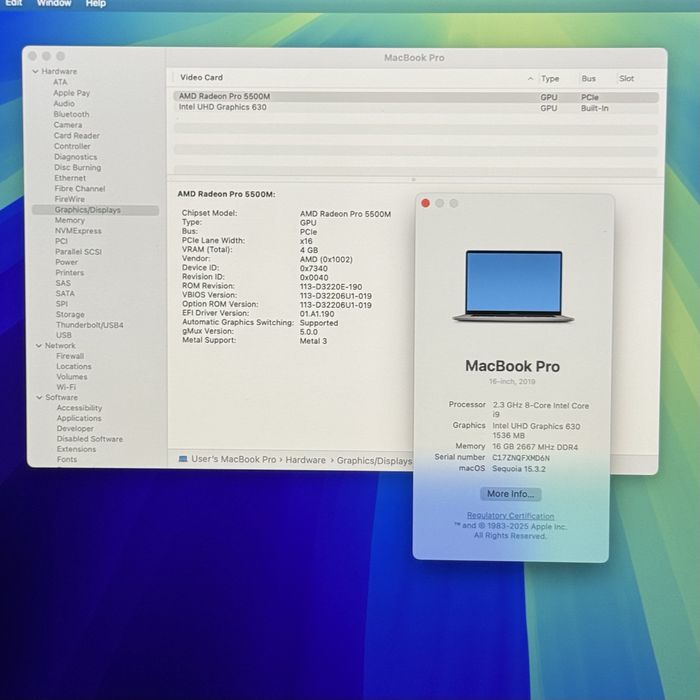
Task: Select Wi-Fi under Network
Action: (x=66, y=387)
